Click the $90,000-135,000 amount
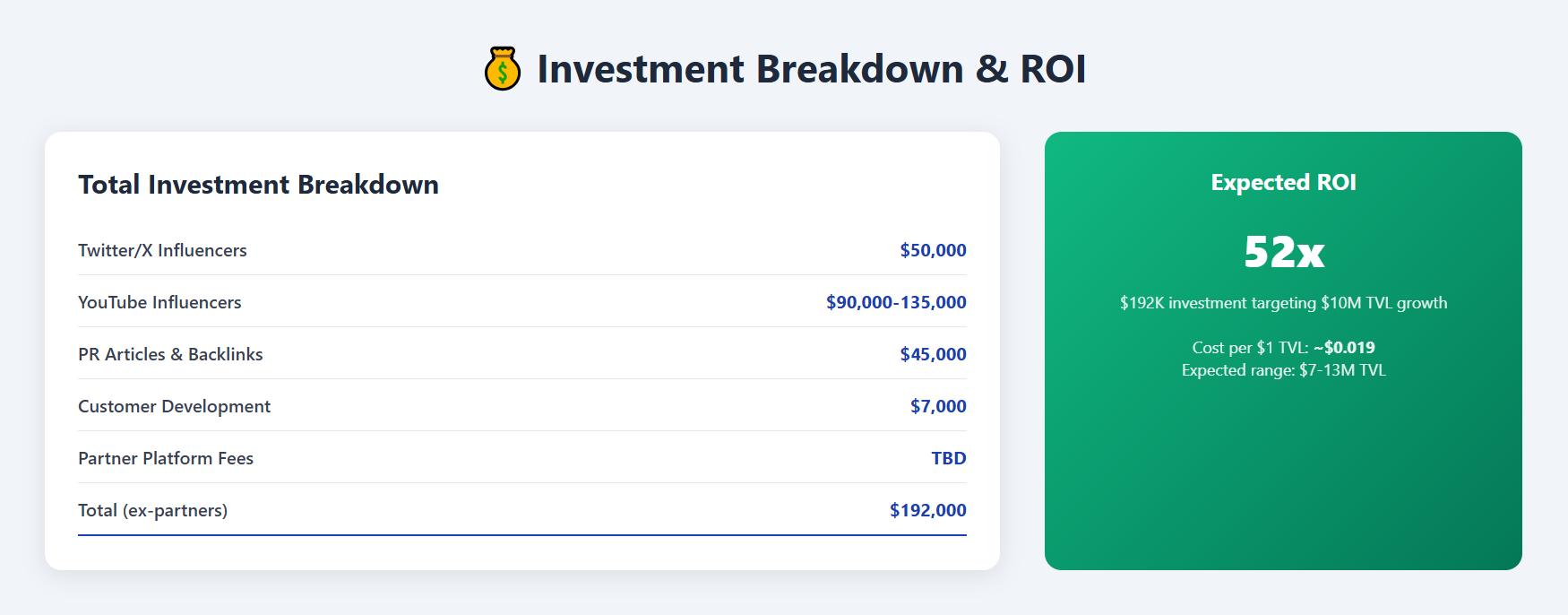 coord(896,302)
